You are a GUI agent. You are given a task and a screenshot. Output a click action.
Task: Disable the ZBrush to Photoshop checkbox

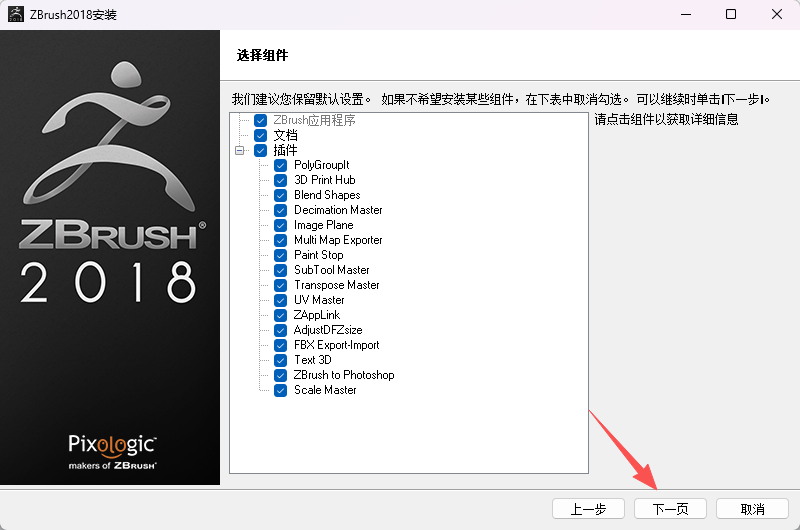coord(281,375)
